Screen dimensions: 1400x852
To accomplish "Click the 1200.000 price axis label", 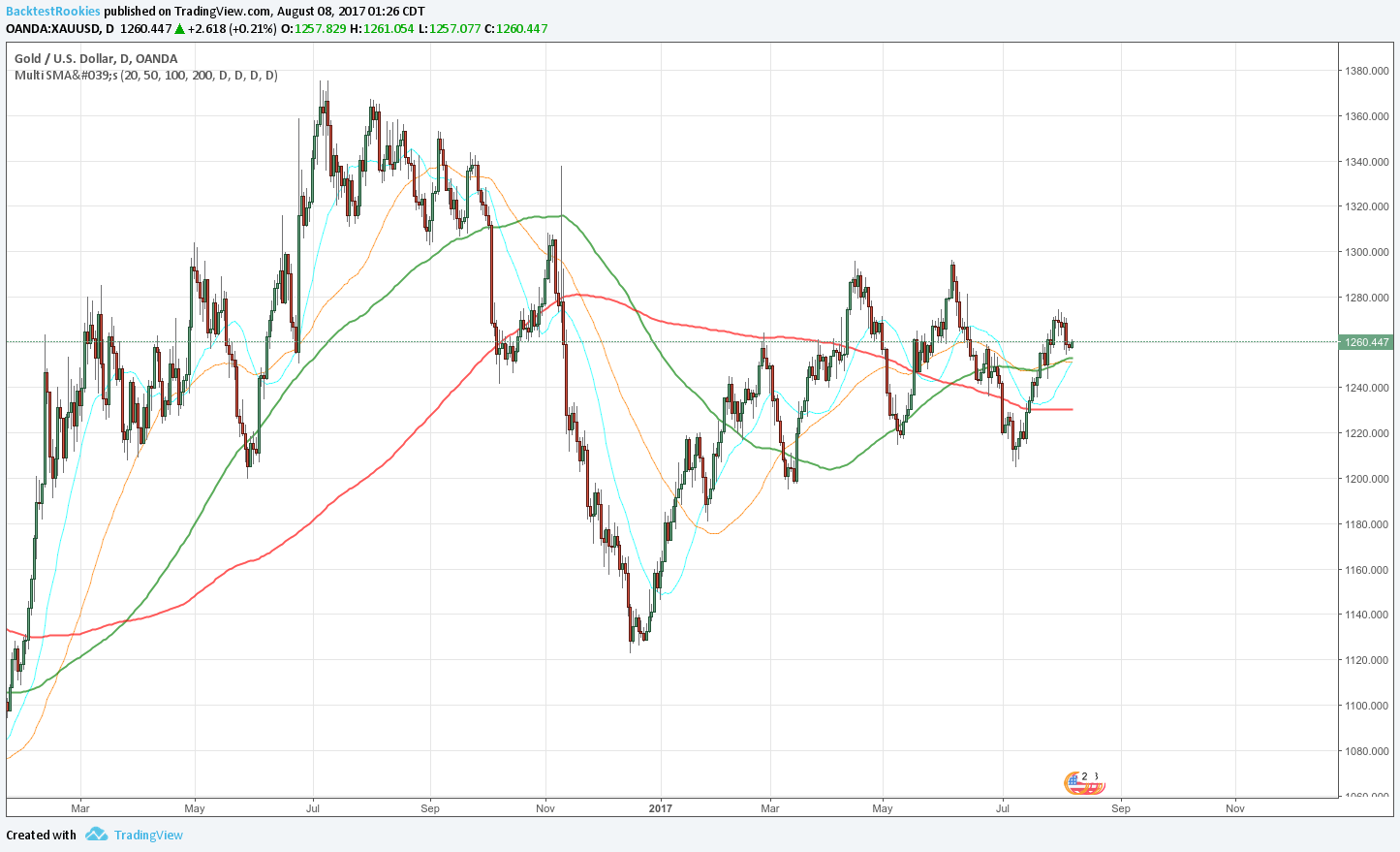I will click(1368, 479).
